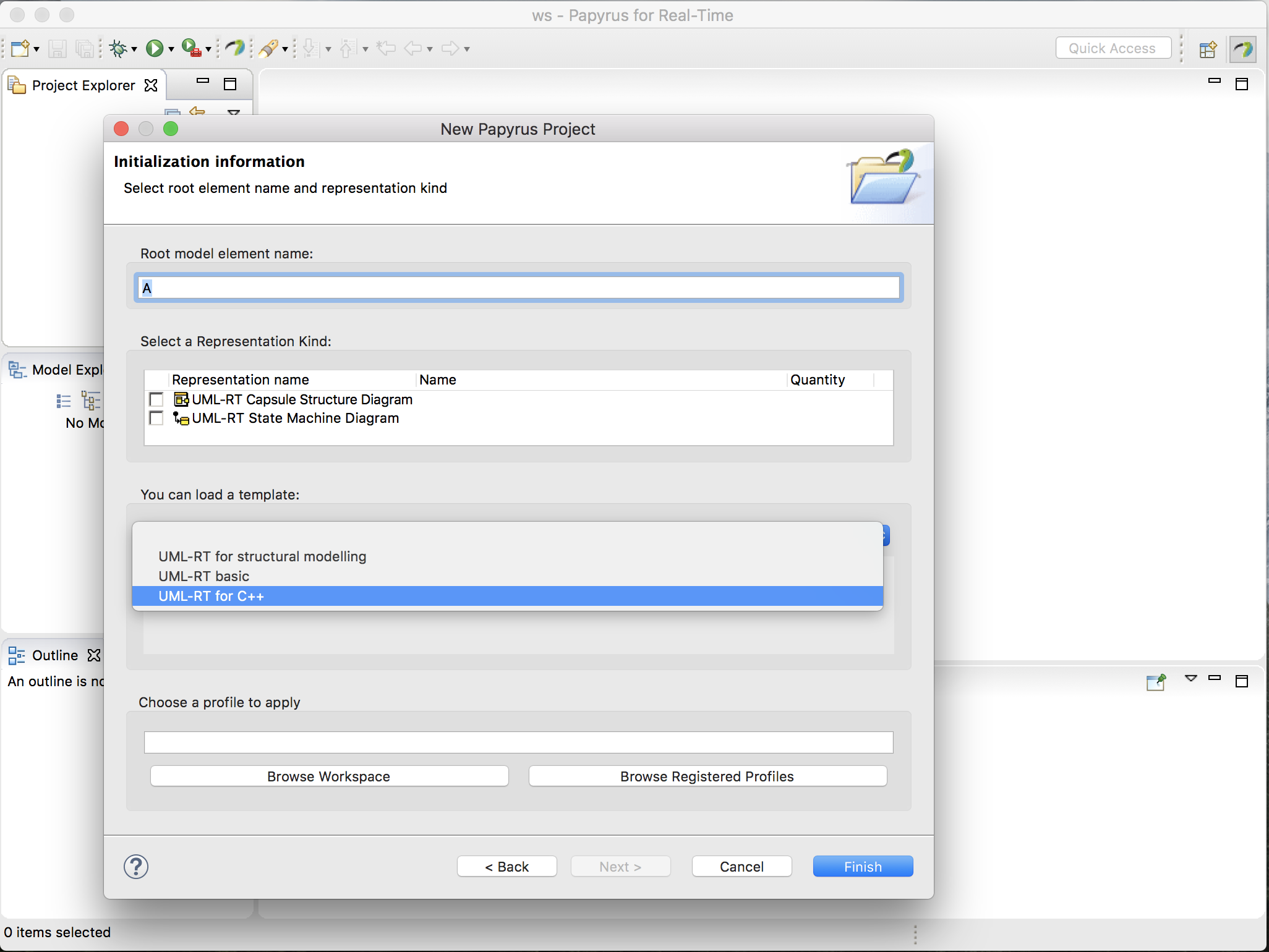Click the Save toolbar icon

[x=58, y=48]
